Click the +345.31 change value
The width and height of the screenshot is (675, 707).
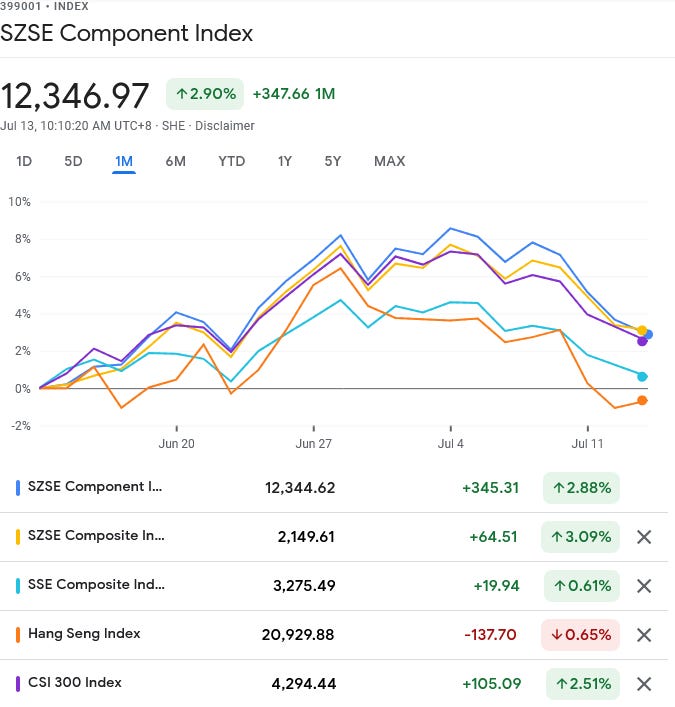[491, 488]
